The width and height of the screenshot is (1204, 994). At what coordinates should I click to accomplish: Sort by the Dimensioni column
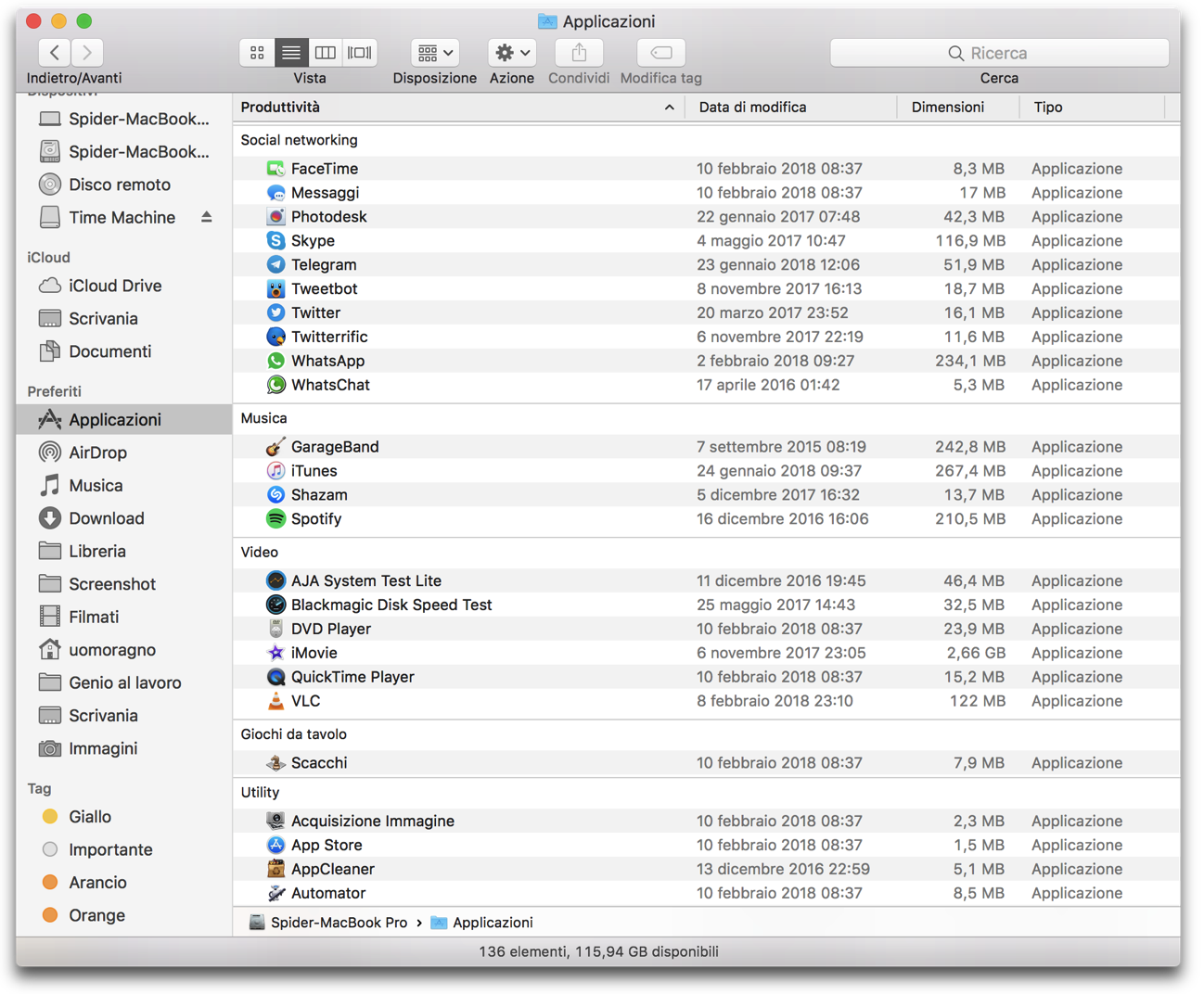pos(948,108)
